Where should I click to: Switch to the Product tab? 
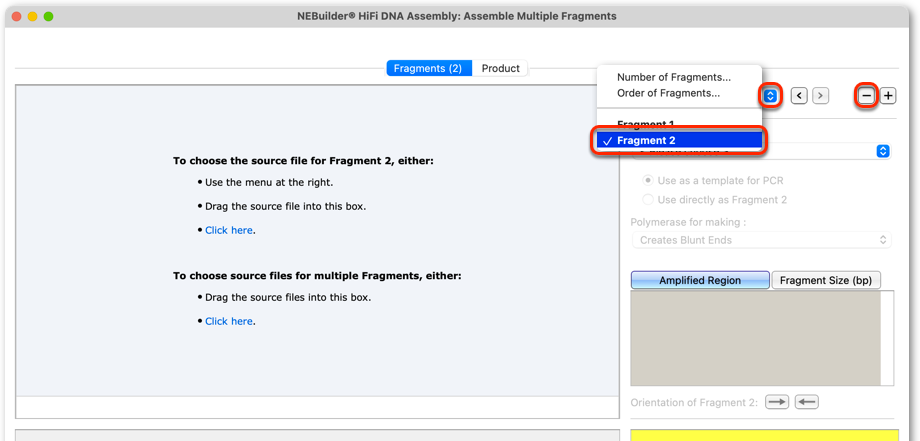(x=500, y=69)
